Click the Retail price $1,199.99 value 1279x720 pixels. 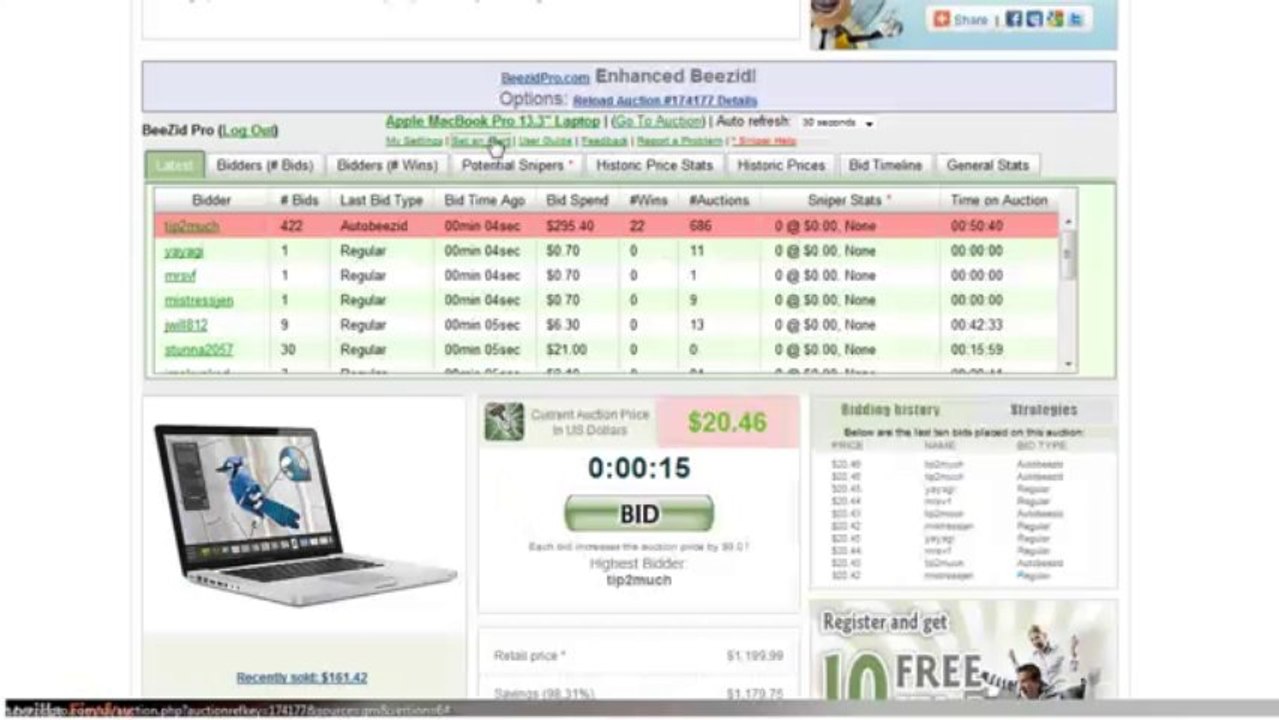point(755,656)
